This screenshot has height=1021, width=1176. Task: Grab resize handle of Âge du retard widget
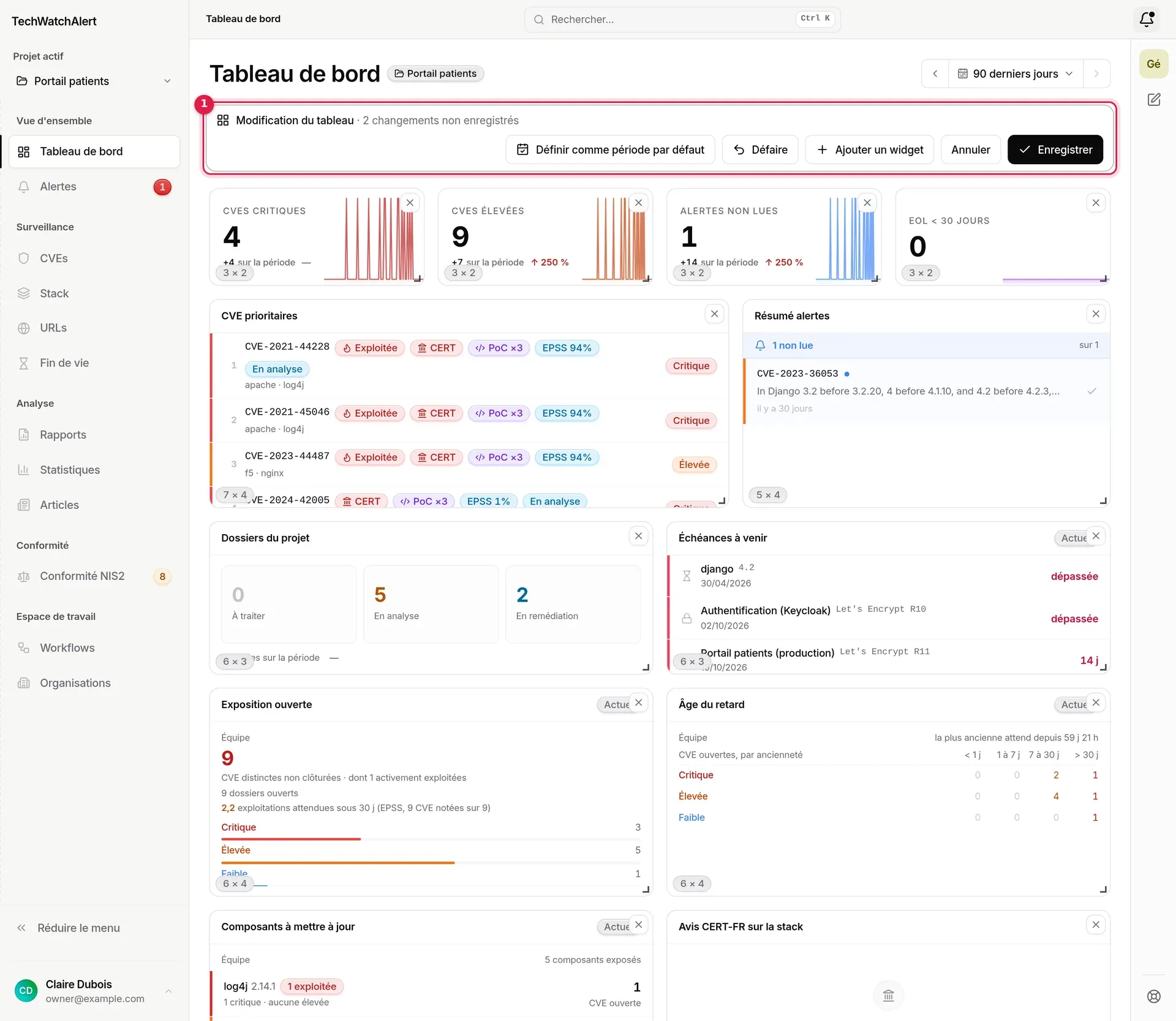[1103, 889]
